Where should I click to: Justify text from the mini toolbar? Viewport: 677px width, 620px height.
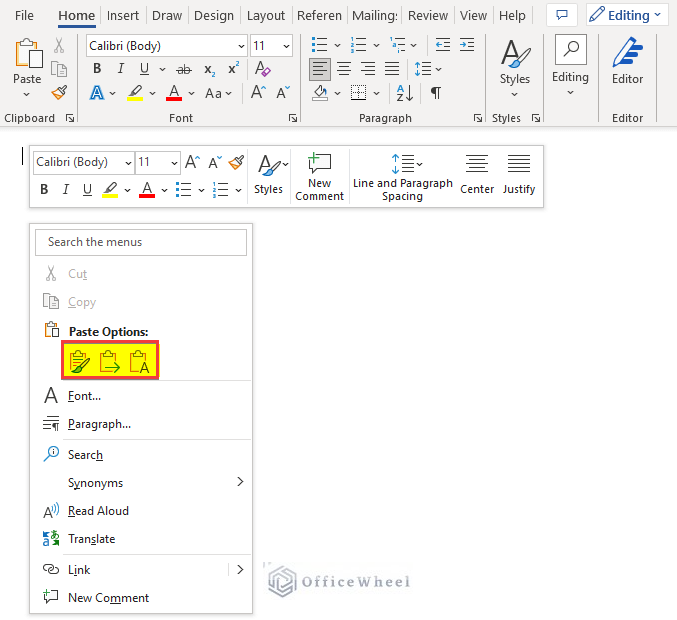point(519,175)
